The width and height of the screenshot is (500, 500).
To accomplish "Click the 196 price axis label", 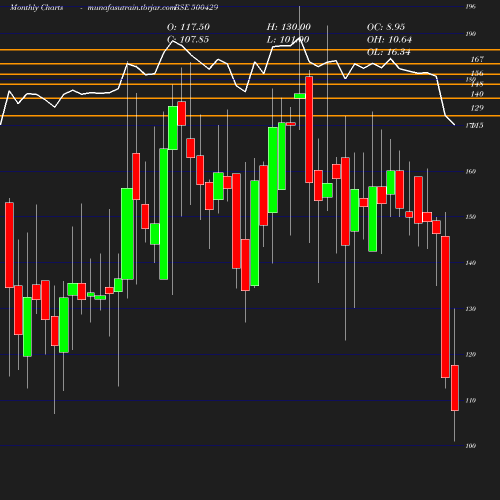I will coord(471,7).
